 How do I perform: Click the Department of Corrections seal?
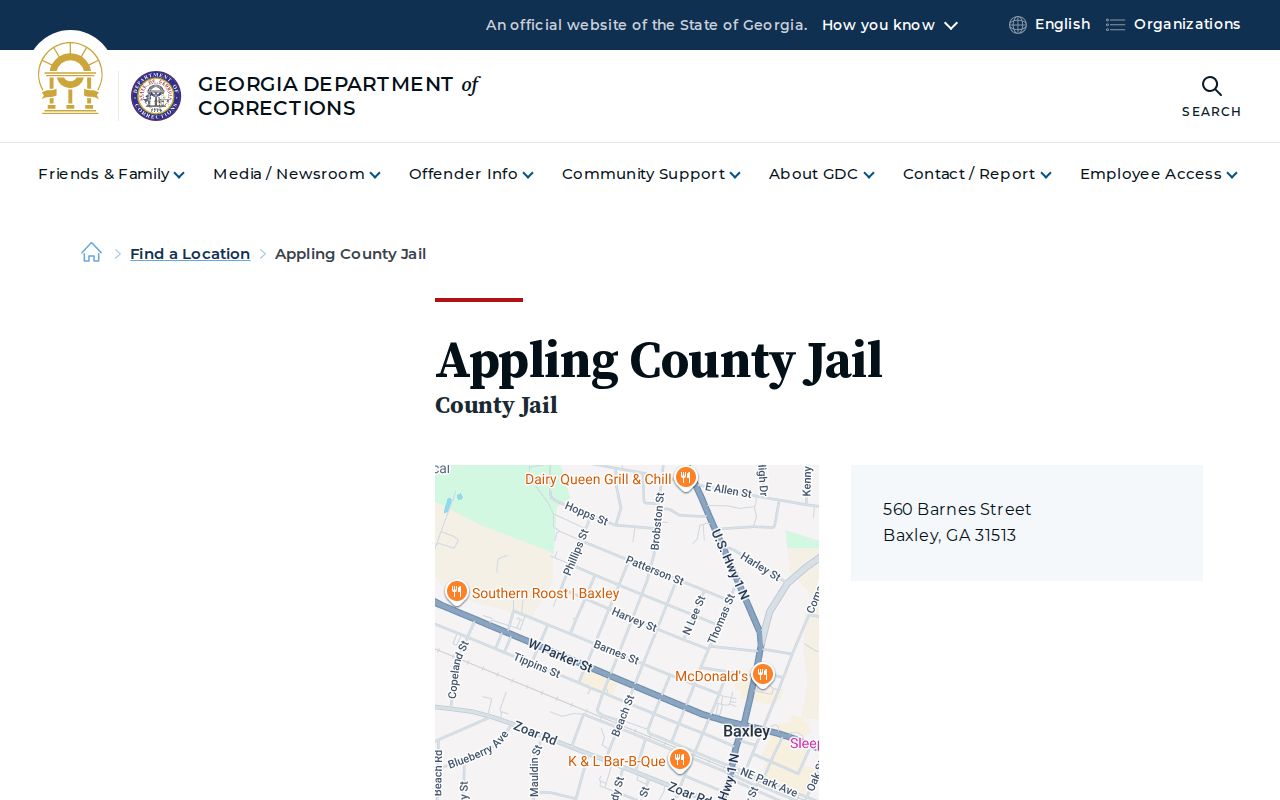click(x=156, y=96)
